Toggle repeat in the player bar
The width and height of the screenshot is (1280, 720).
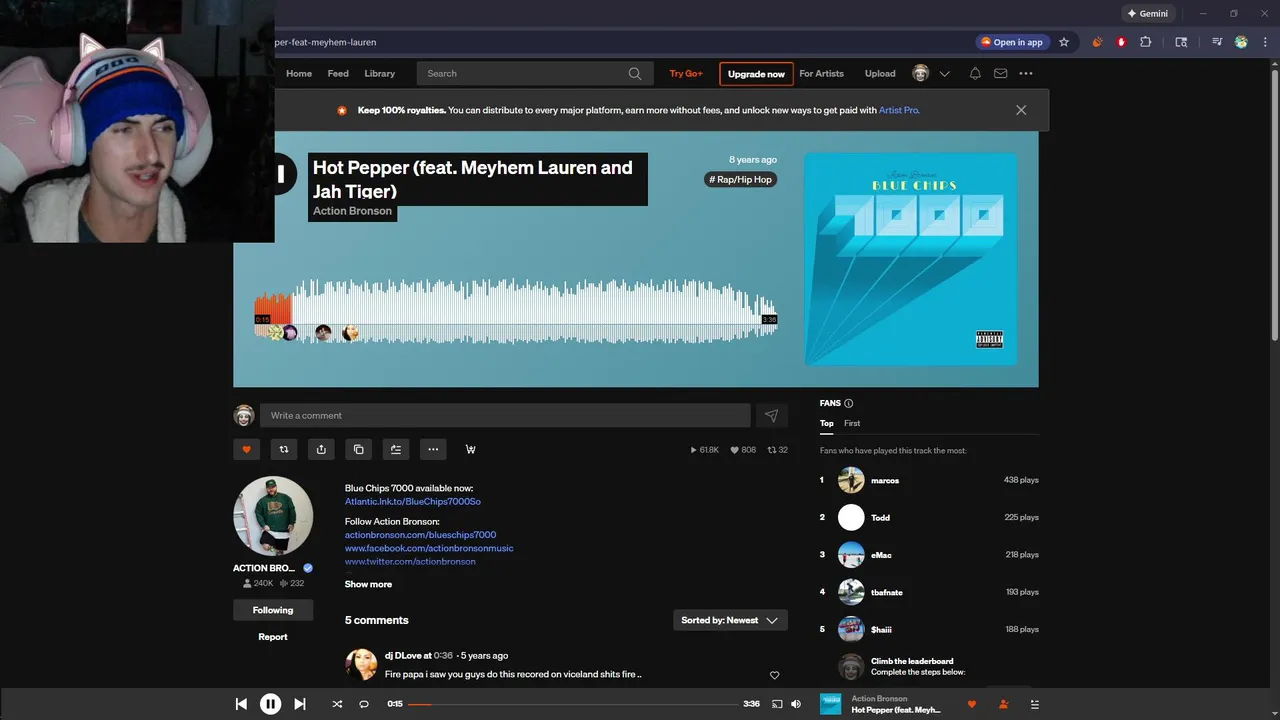click(x=364, y=704)
